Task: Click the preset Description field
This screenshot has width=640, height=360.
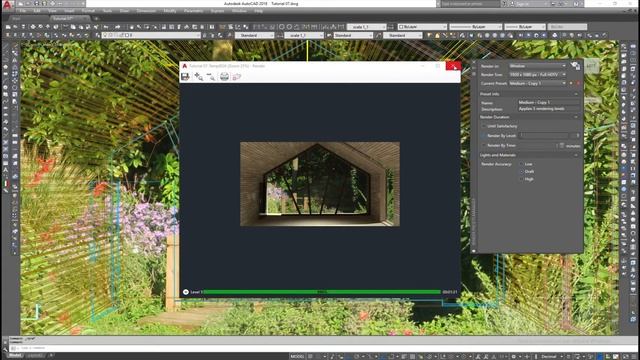Action: point(548,109)
